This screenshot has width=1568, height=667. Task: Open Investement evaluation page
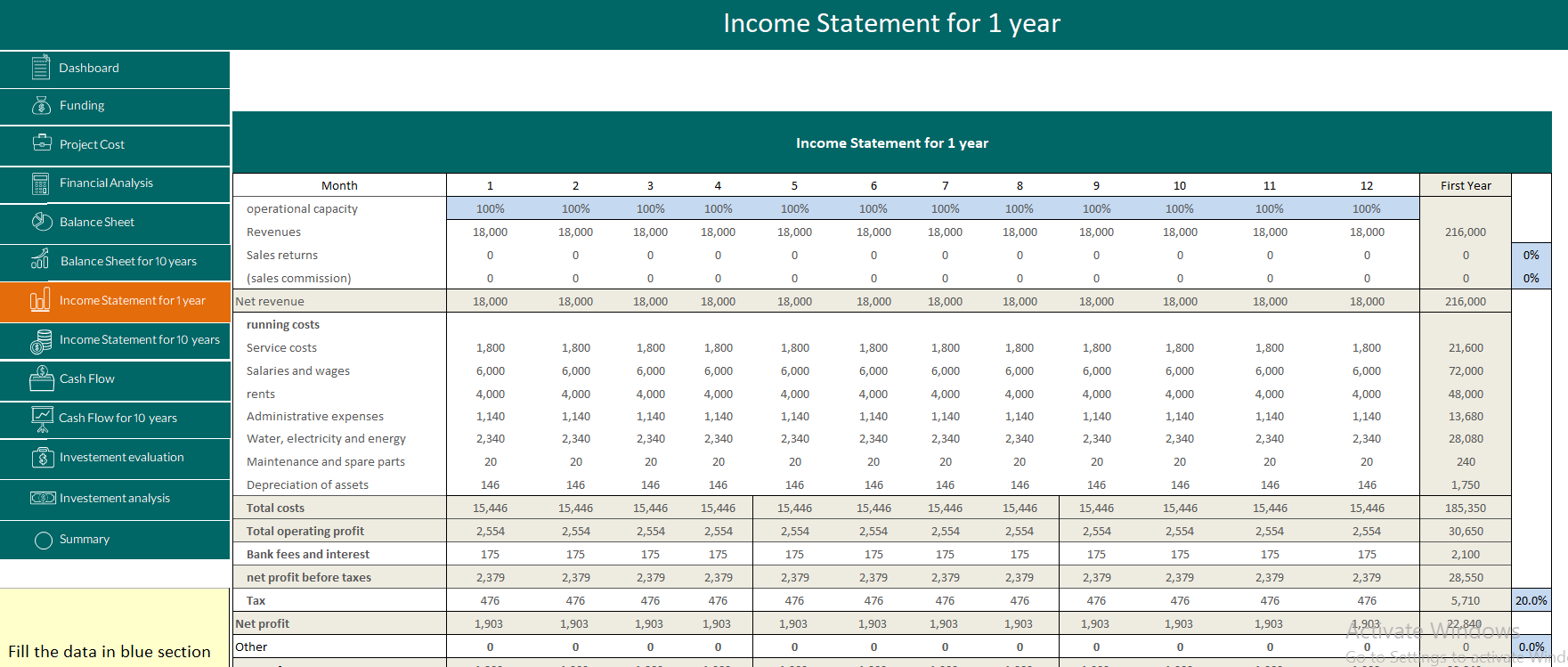(x=115, y=458)
